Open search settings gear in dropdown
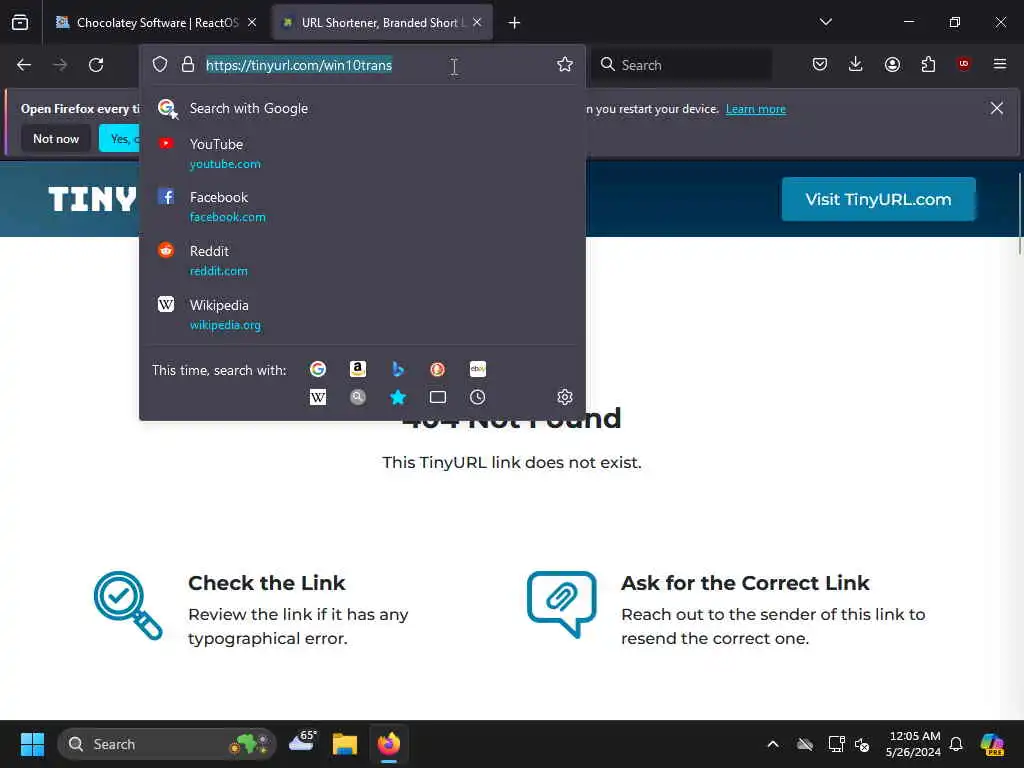The height and width of the screenshot is (768, 1024). pos(565,396)
